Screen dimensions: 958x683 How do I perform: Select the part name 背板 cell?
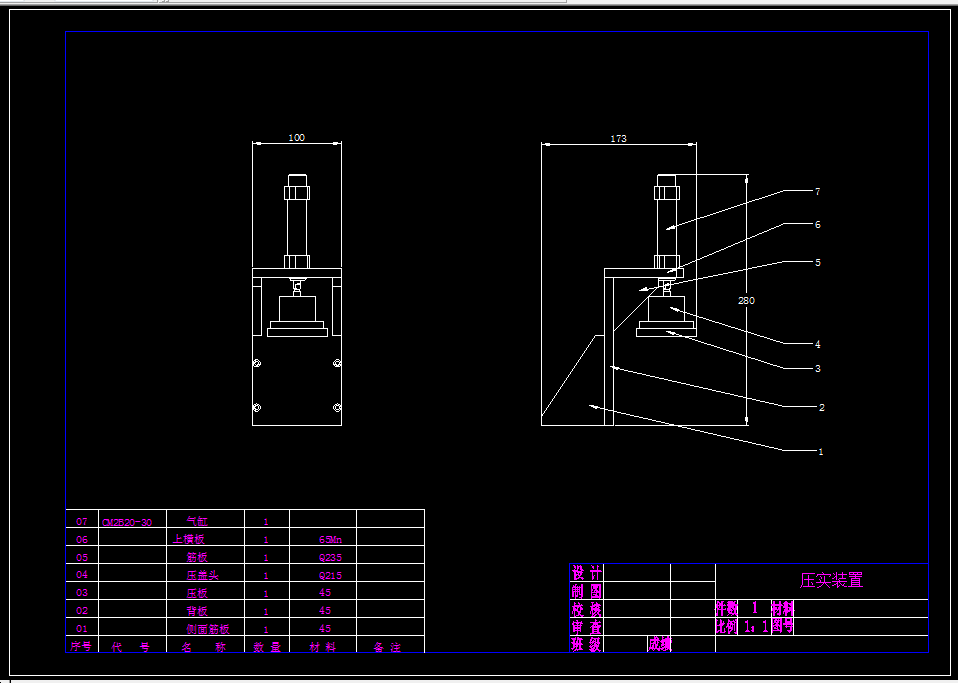(x=197, y=610)
